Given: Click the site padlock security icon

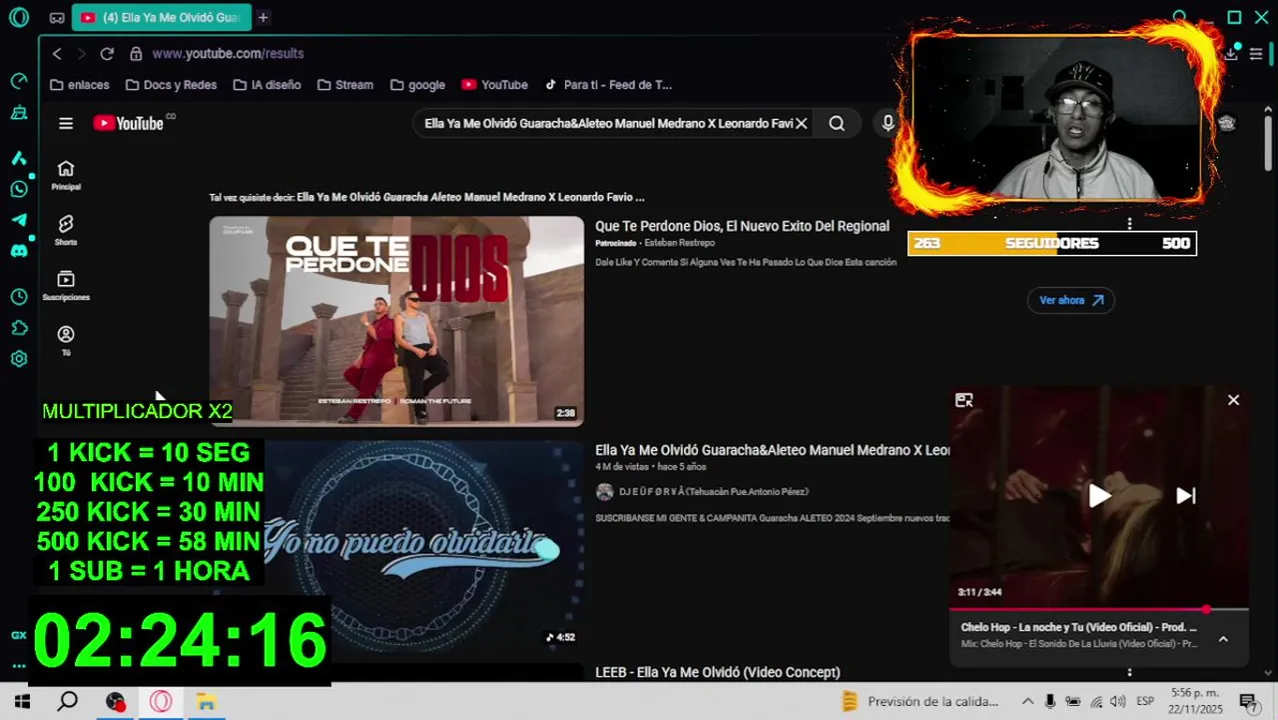Looking at the screenshot, I should tap(135, 53).
